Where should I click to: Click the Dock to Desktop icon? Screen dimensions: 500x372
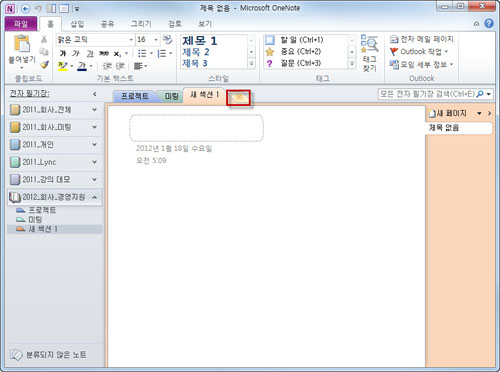[51, 8]
